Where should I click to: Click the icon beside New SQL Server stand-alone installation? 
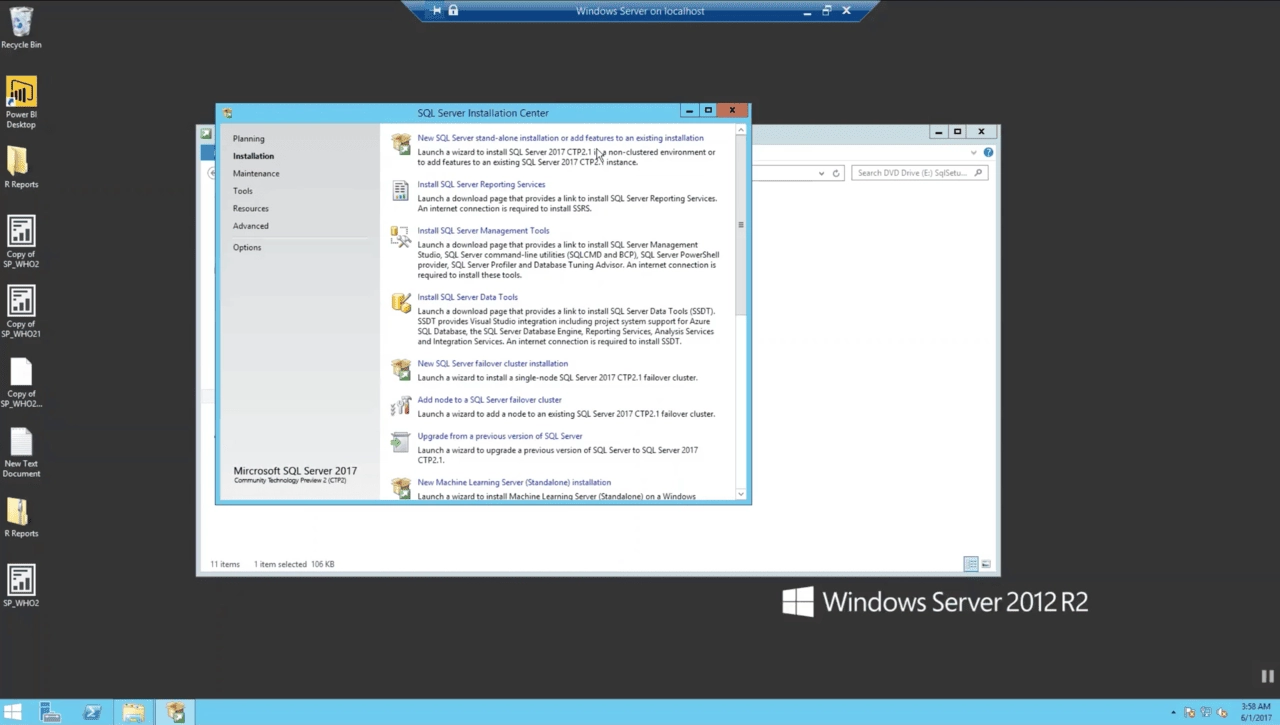pos(401,144)
